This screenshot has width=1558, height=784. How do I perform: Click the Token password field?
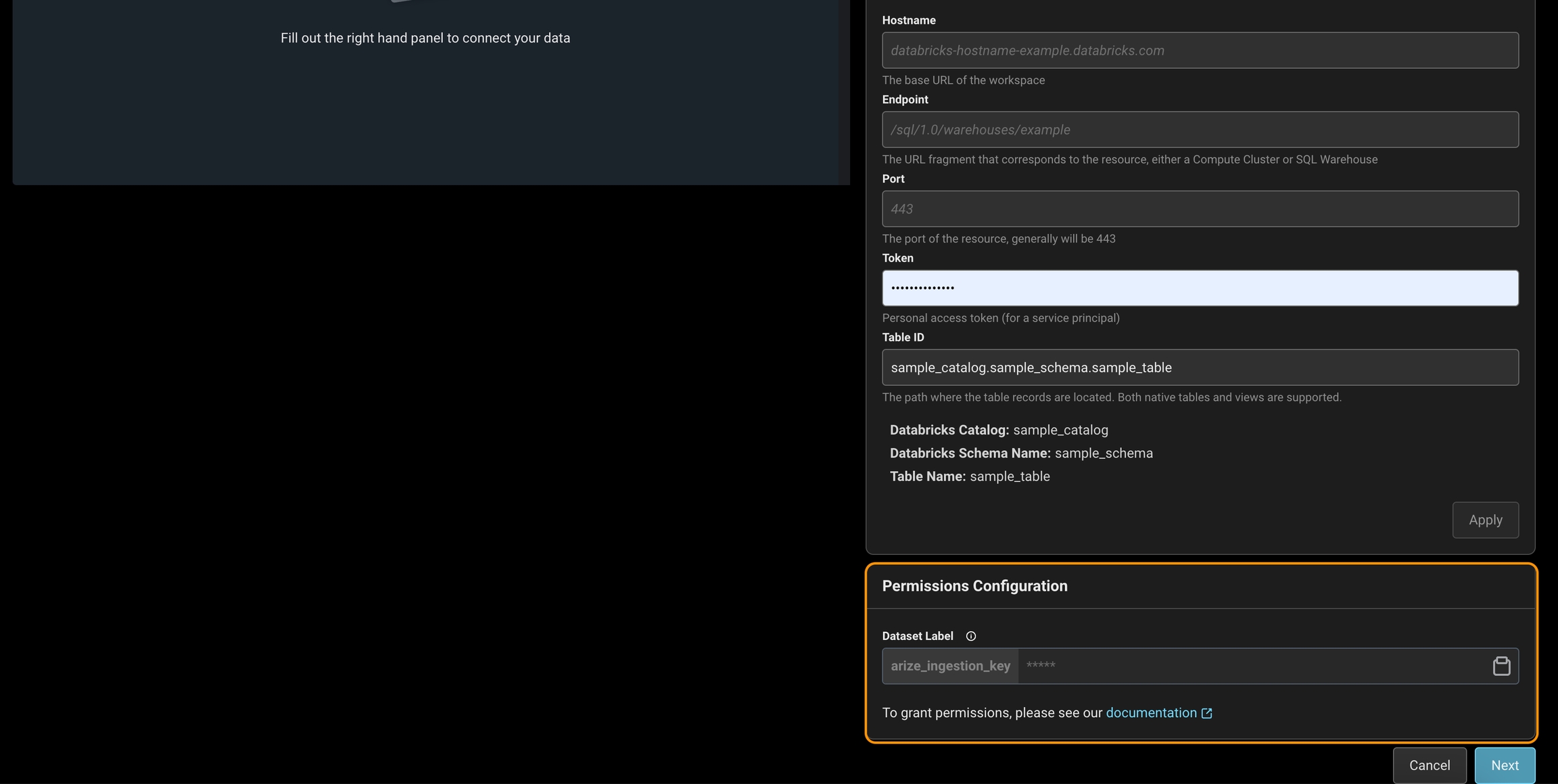[x=1200, y=288]
